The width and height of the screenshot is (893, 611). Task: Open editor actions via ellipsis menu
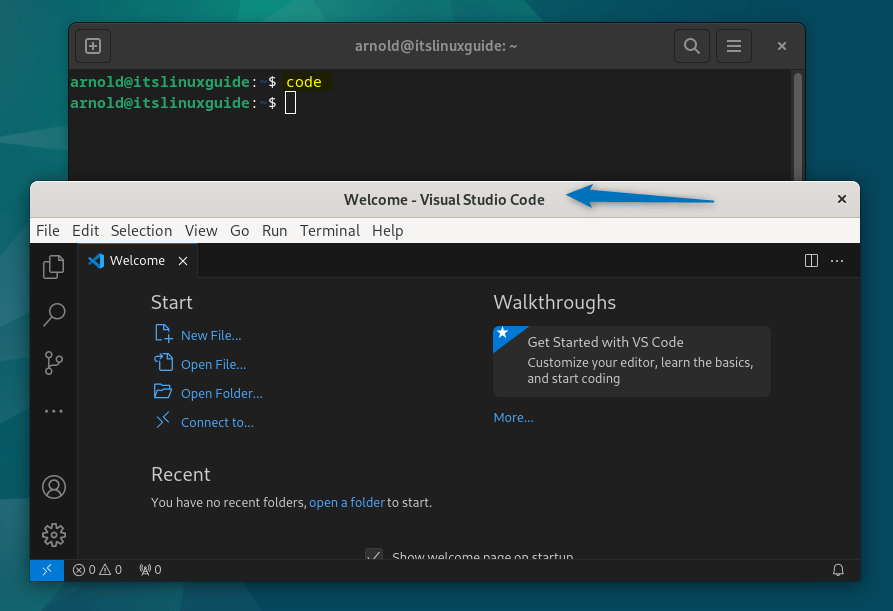[836, 260]
